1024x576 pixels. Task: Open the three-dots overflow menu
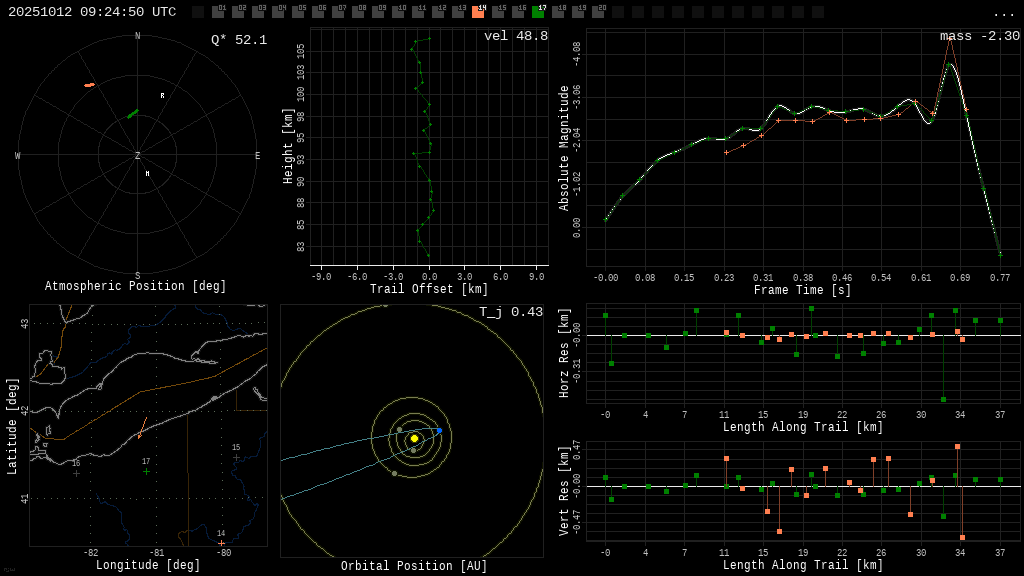pyautogui.click(x=1003, y=13)
